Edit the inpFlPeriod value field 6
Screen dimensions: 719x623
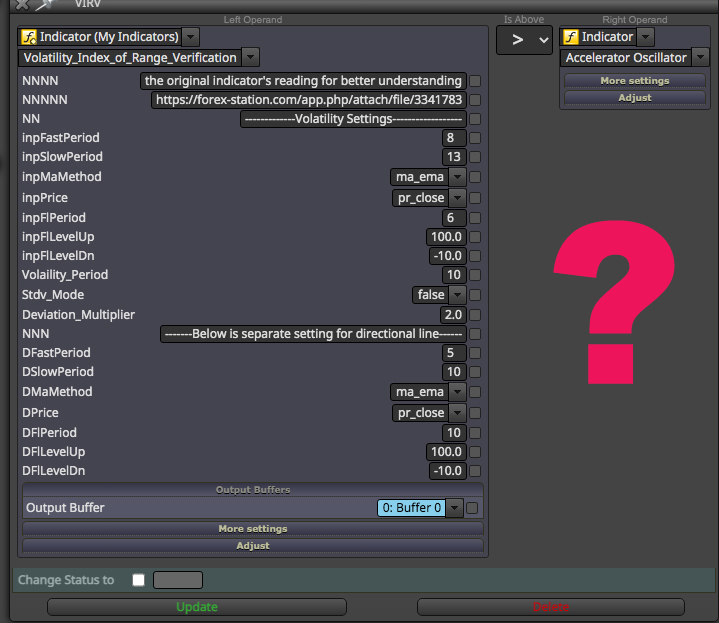pos(454,218)
